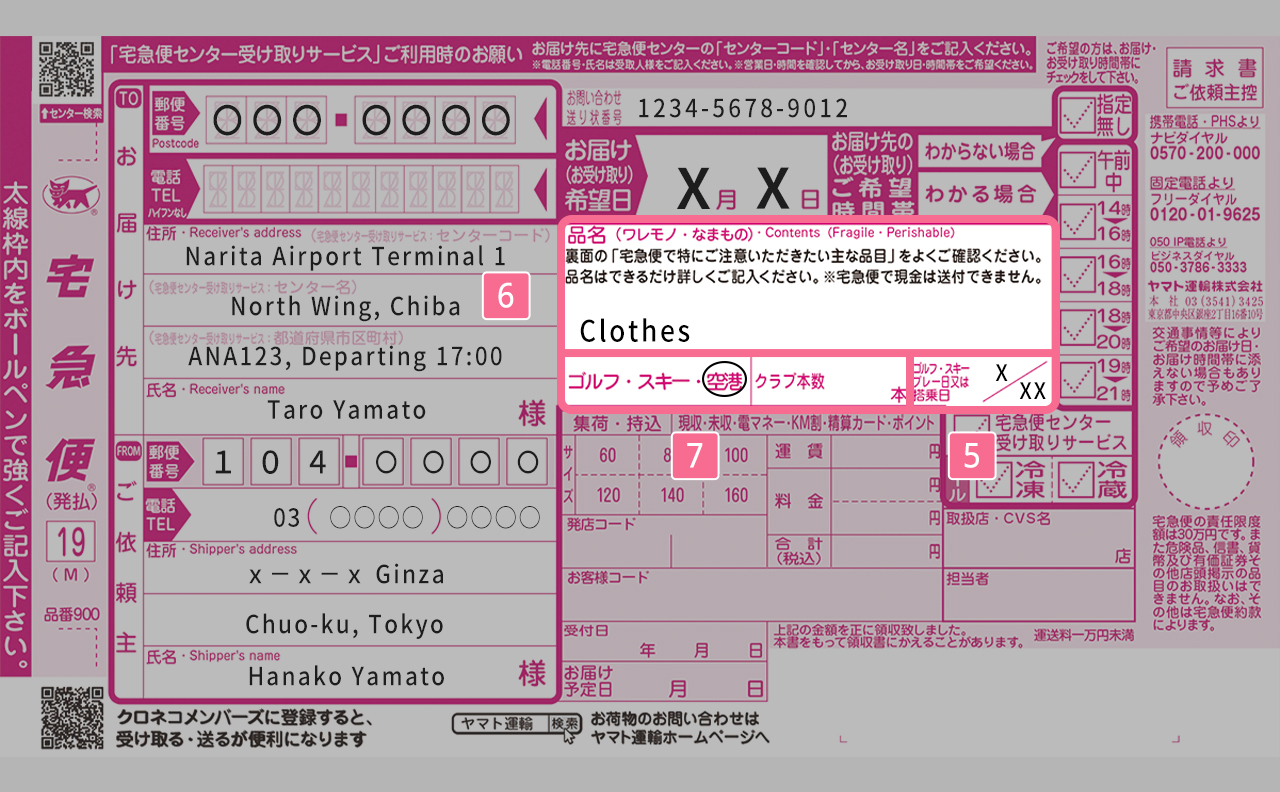Click the triangle arrow beside the receiver postcode
Image resolution: width=1280 pixels, height=792 pixels.
pos(541,120)
